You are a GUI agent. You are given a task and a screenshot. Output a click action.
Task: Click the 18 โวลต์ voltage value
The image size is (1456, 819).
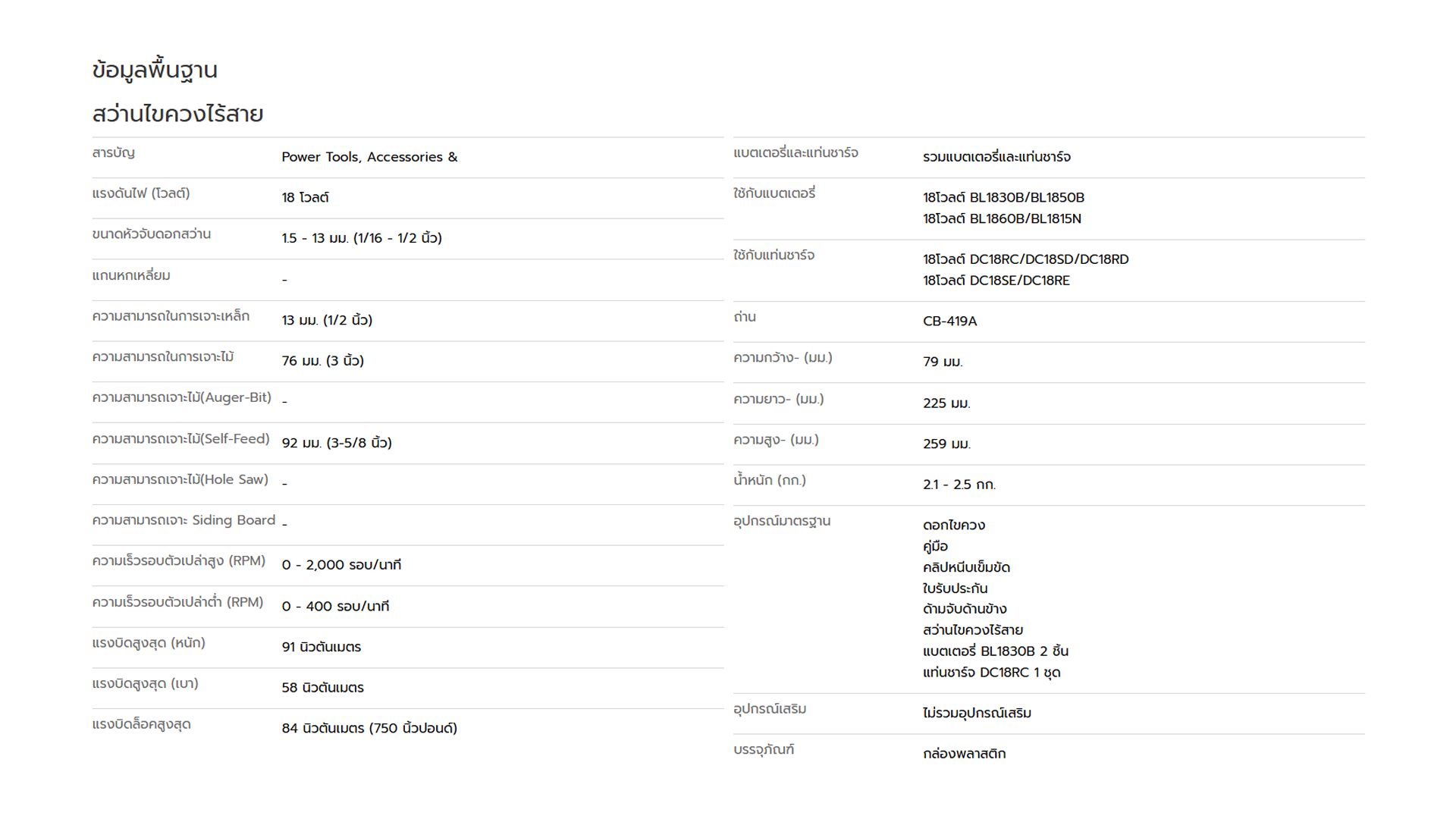point(305,198)
